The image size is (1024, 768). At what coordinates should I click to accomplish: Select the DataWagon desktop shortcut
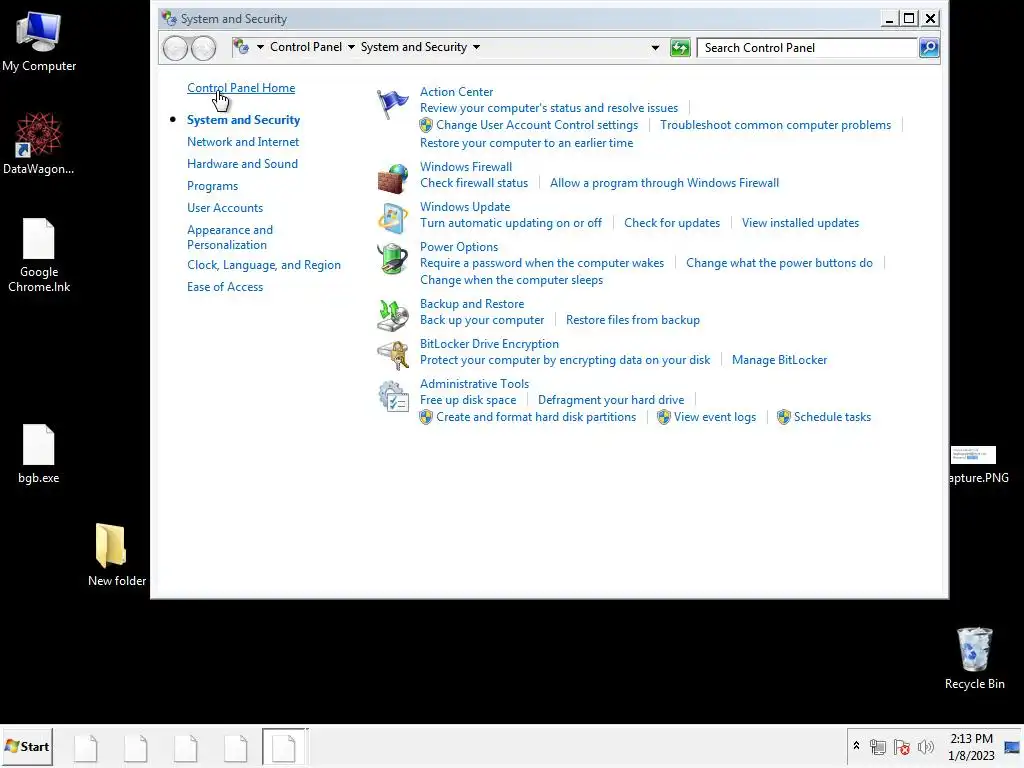coord(39,143)
